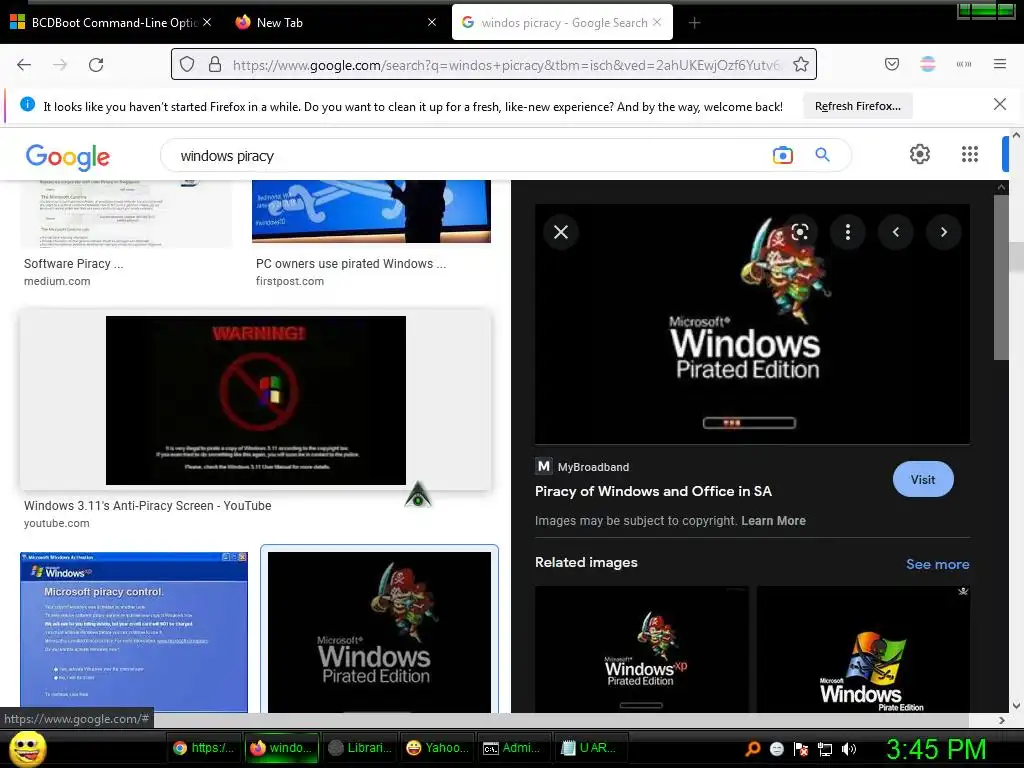Open Windows 3.11 Anti-Piracy Screen thumbnail
The width and height of the screenshot is (1024, 768).
[255, 400]
